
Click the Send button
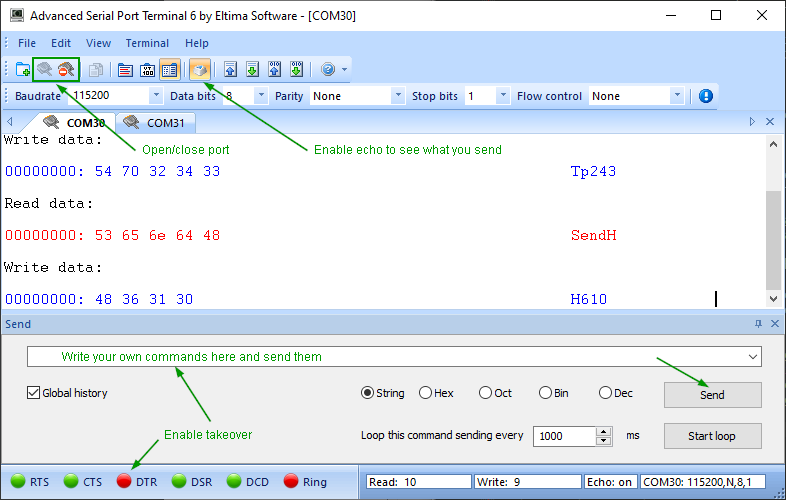point(712,395)
